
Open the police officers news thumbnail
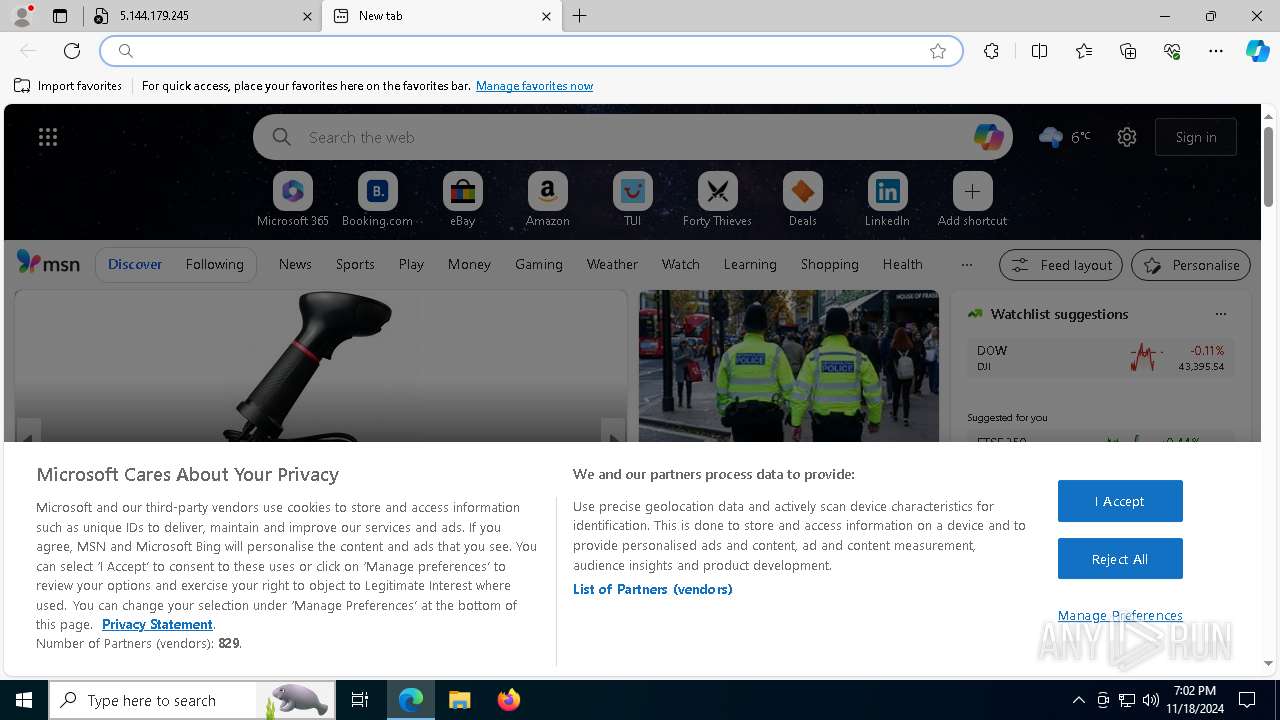click(x=789, y=366)
